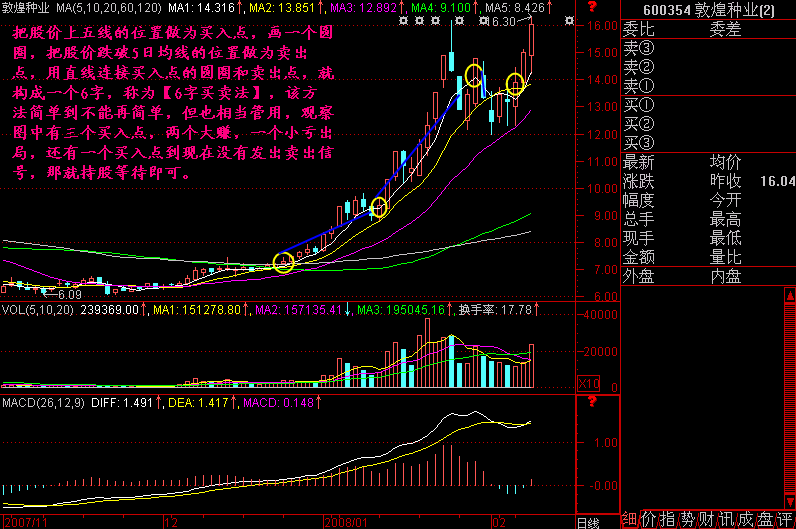
Task: Open the 日线 period selector
Action: pyautogui.click(x=590, y=522)
